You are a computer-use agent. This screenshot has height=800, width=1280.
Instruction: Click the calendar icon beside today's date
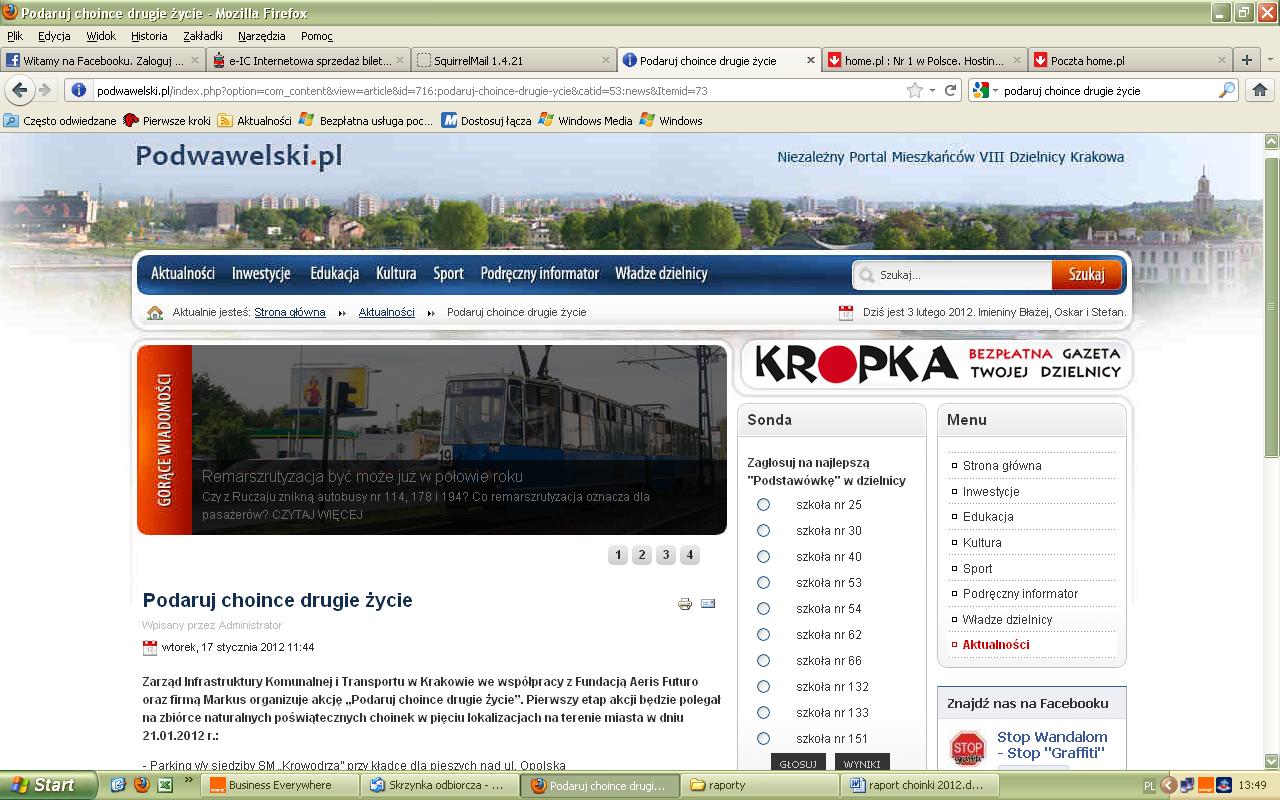(846, 312)
